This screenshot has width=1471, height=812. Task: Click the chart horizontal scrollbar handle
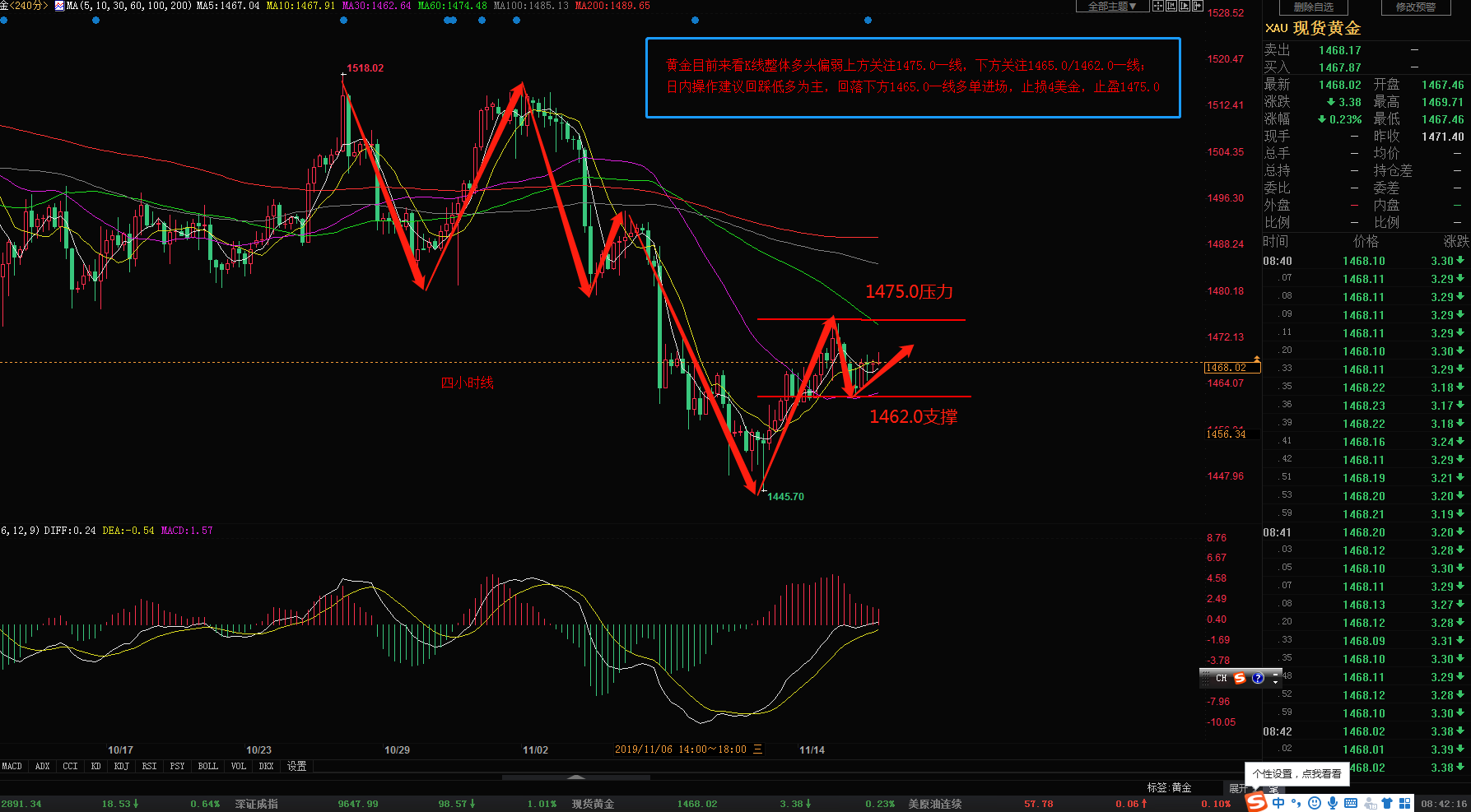tap(576, 777)
